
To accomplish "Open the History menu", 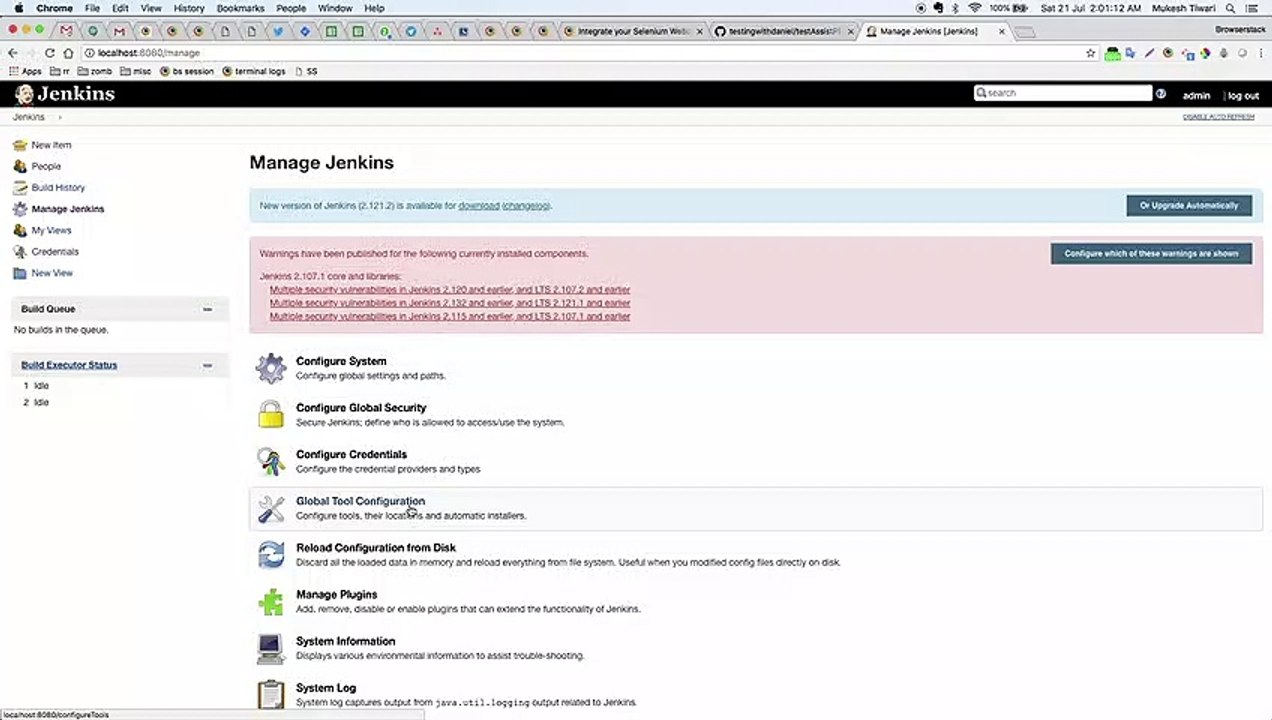I will 189,8.
